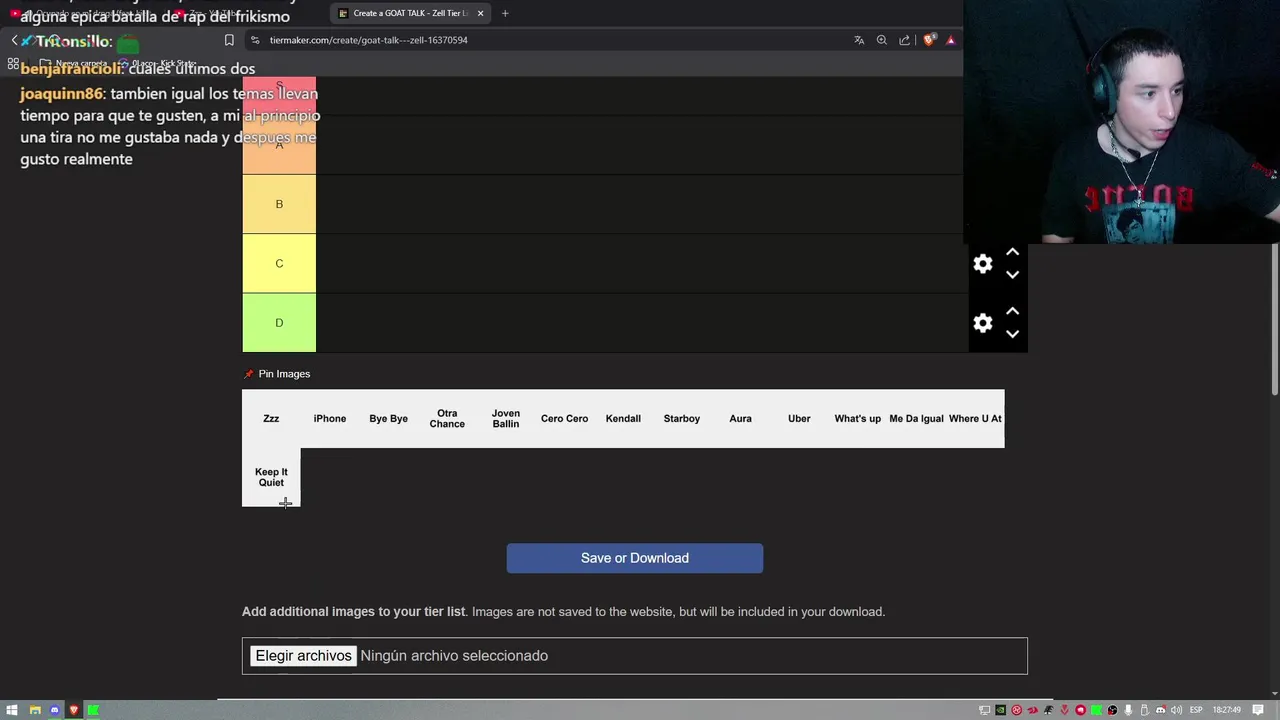Open settings gear for tier D row
The width and height of the screenshot is (1280, 720).
(983, 323)
